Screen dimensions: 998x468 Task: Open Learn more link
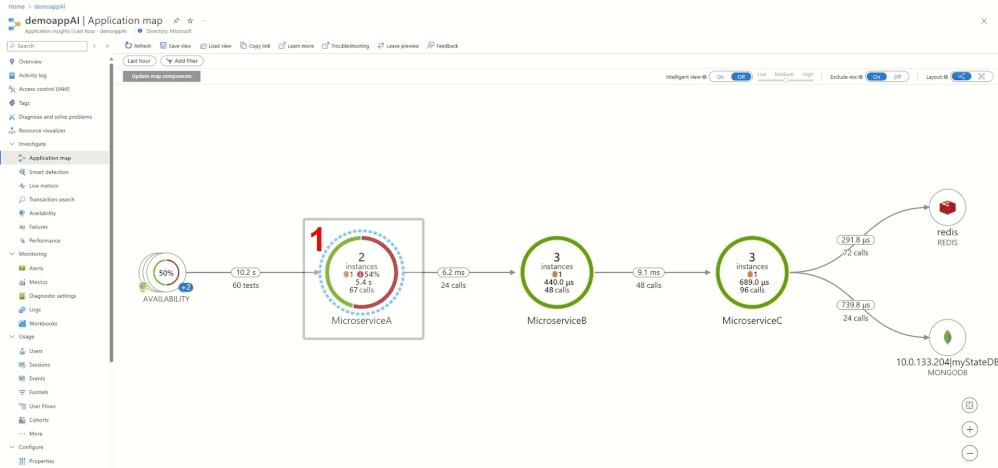[296, 46]
